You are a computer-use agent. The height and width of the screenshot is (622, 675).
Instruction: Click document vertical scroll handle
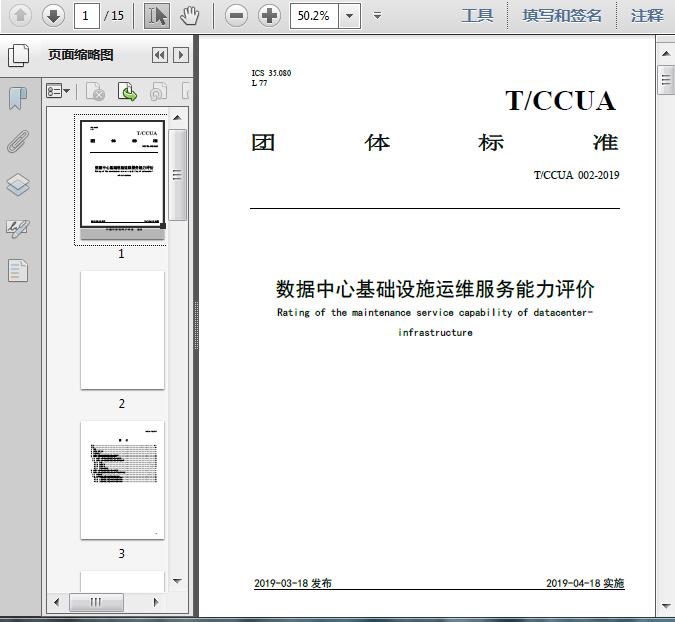pos(666,80)
